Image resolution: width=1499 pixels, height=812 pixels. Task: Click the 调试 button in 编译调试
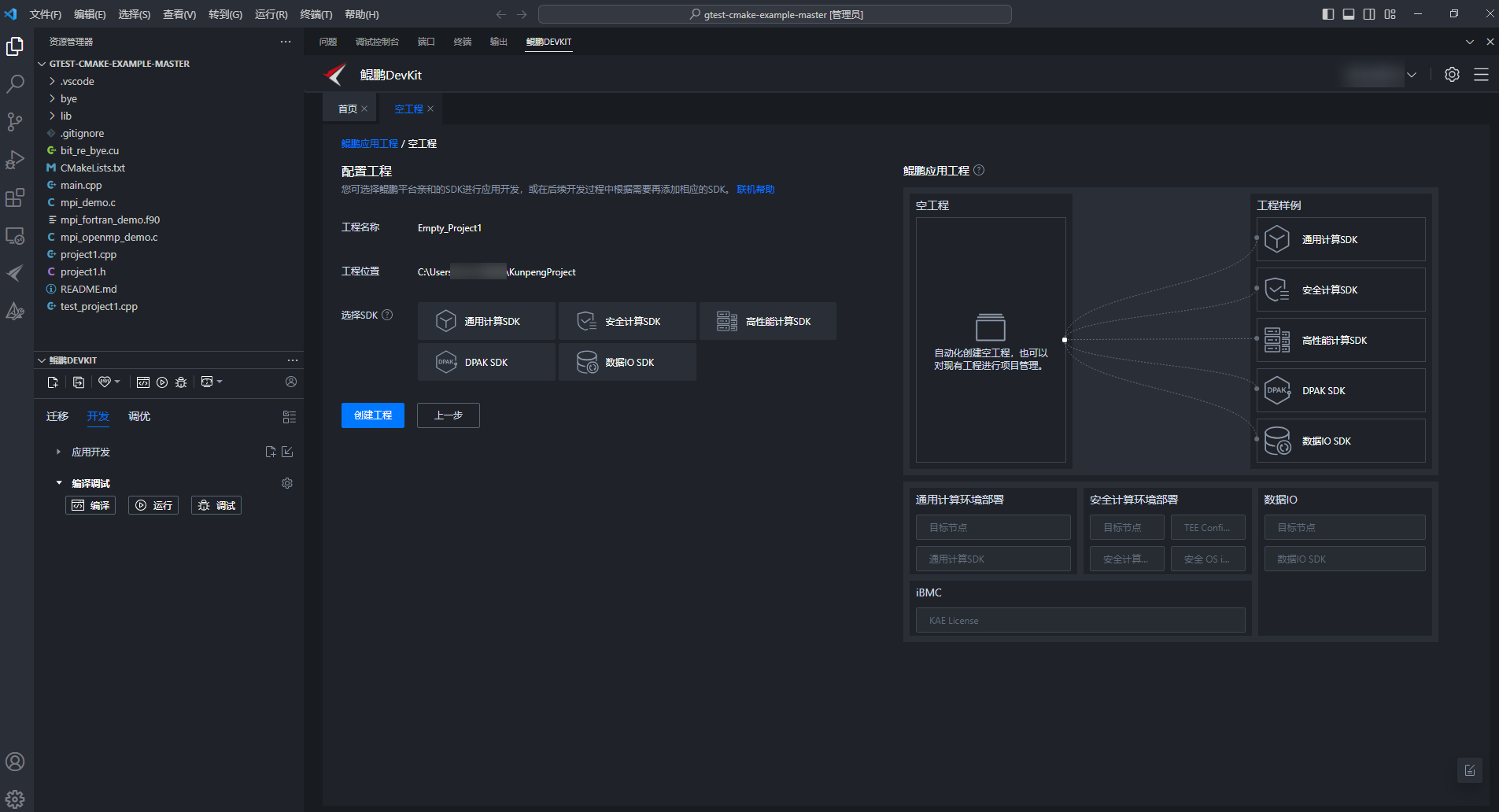pos(216,505)
